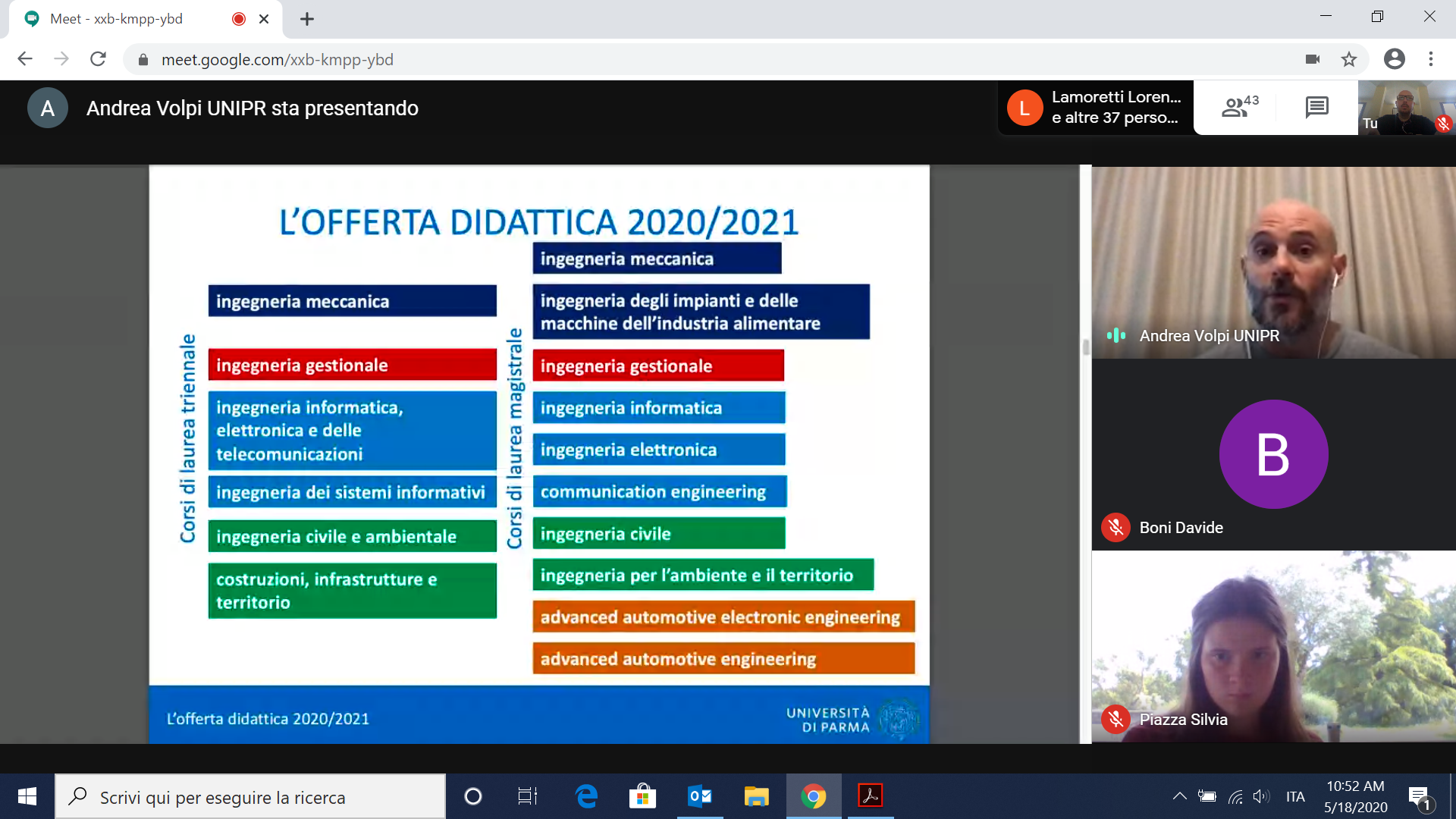Reload the Meet page
The width and height of the screenshot is (1456, 819).
tap(98, 59)
